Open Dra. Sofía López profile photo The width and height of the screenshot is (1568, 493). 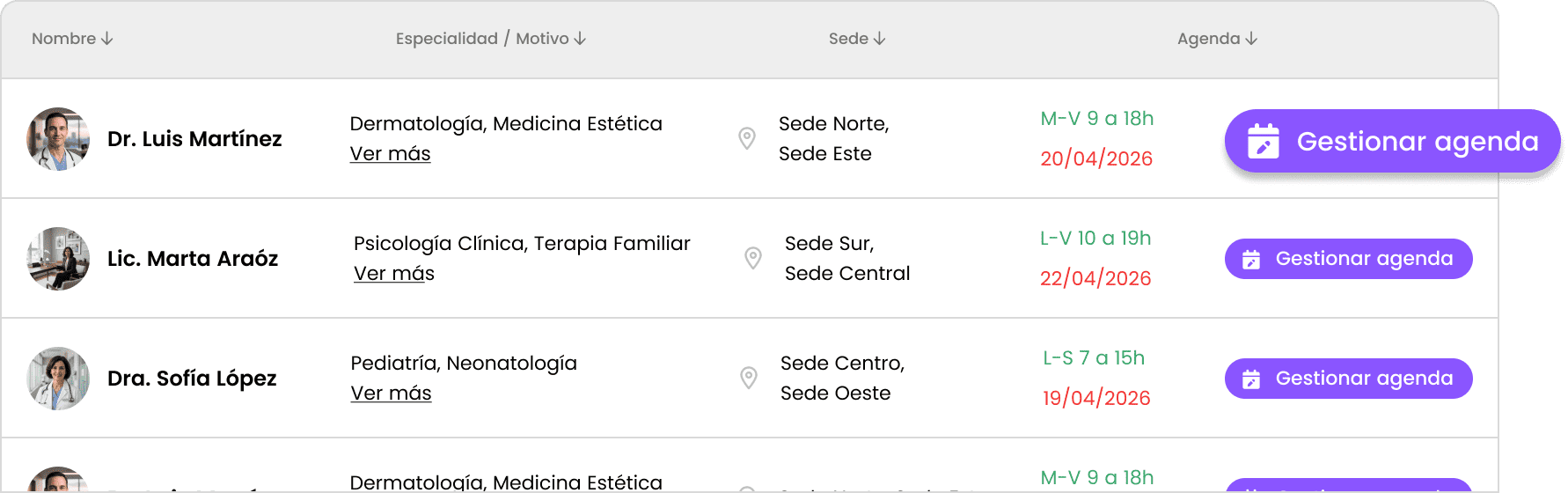(x=58, y=379)
